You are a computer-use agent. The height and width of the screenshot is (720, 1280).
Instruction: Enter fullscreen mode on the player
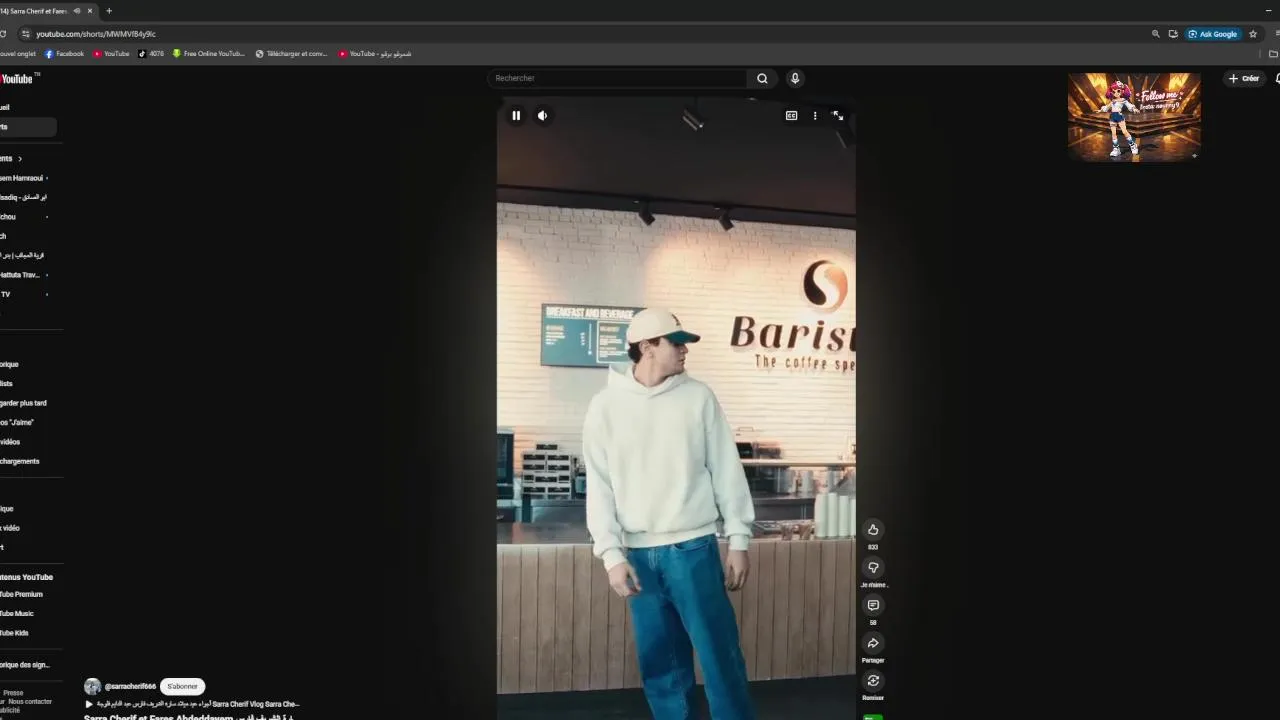[838, 116]
